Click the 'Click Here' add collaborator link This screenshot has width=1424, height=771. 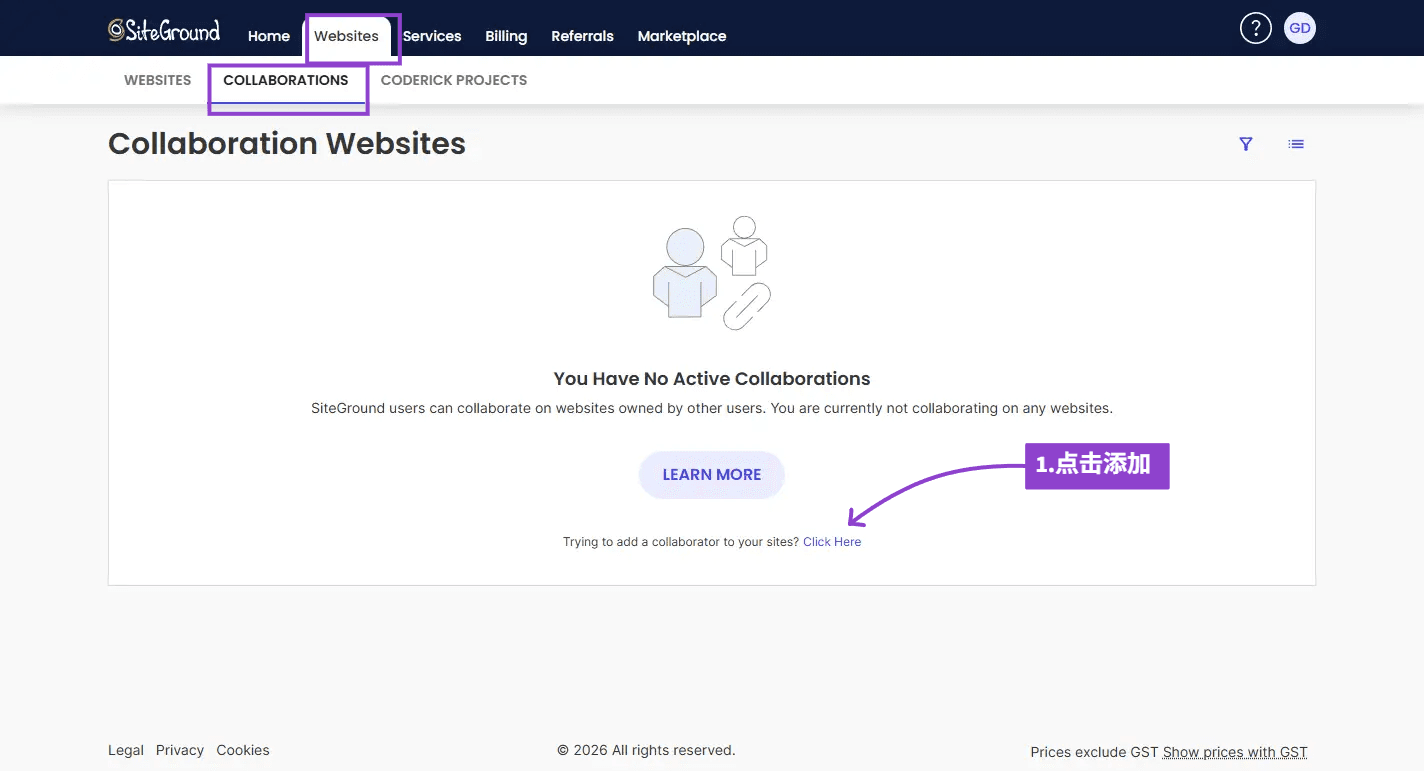(x=832, y=542)
